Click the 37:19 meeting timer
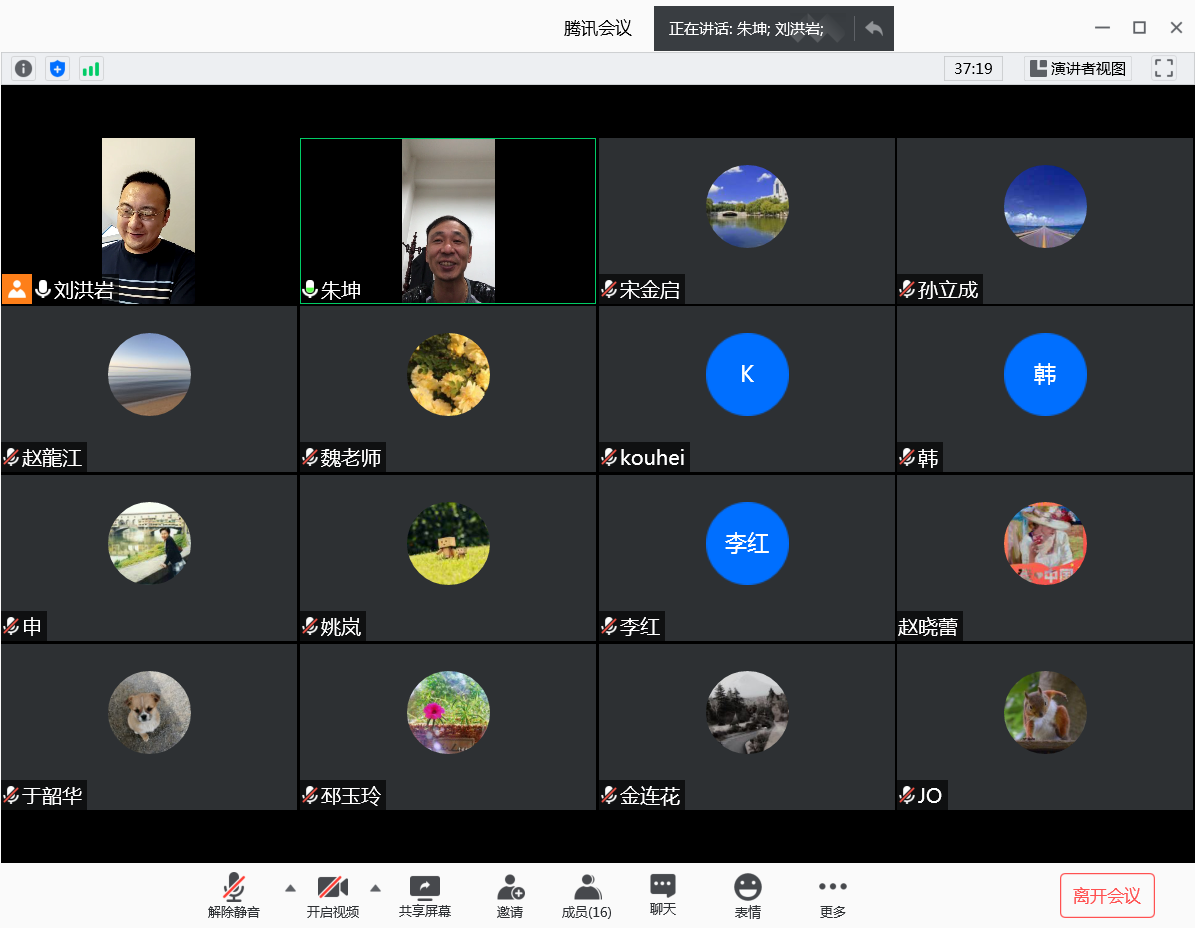This screenshot has width=1195, height=928. pyautogui.click(x=973, y=69)
